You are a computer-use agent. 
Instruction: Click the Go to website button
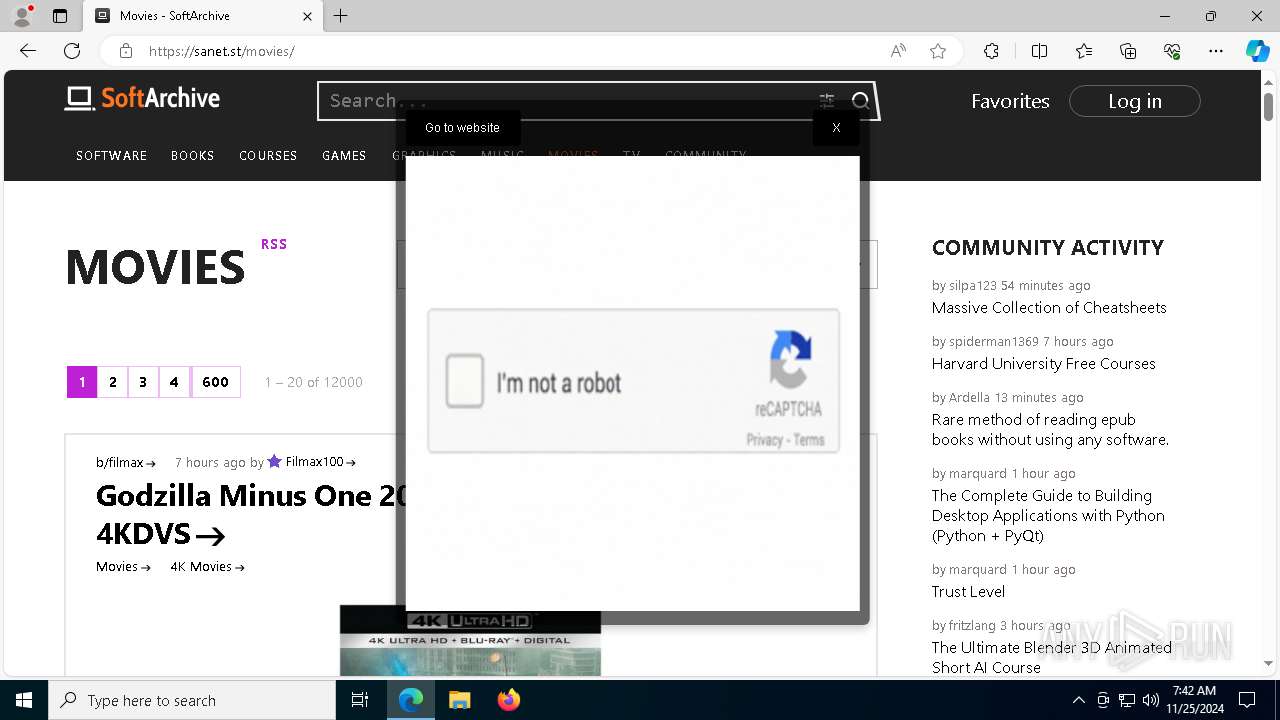(462, 127)
